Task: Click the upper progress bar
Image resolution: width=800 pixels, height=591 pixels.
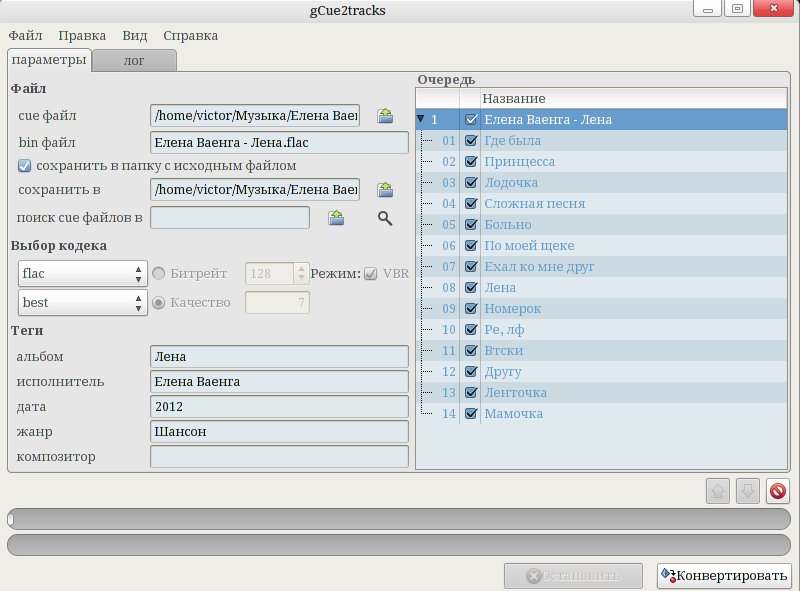Action: (399, 519)
